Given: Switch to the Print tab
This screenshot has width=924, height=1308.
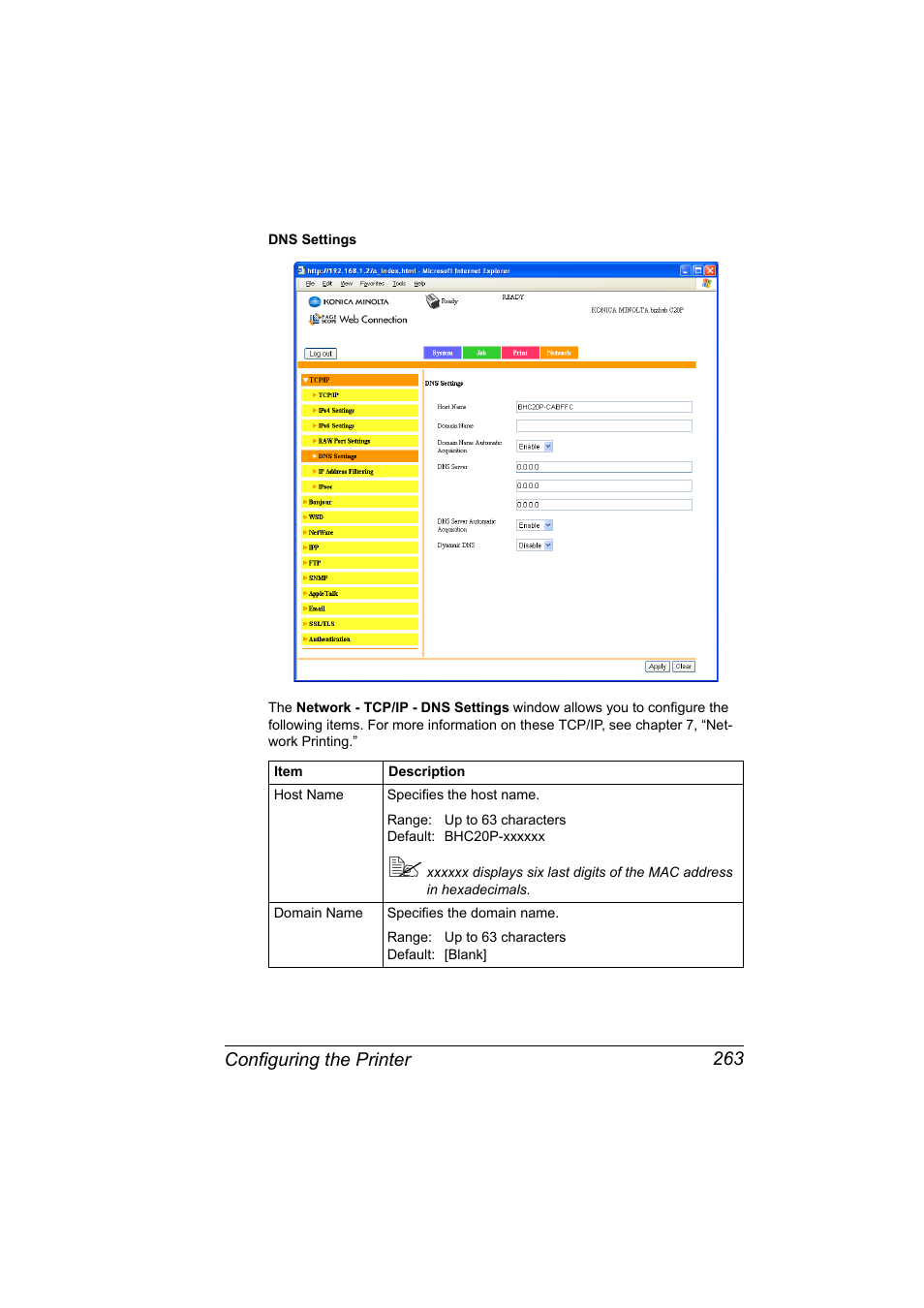Looking at the screenshot, I should pos(520,353).
